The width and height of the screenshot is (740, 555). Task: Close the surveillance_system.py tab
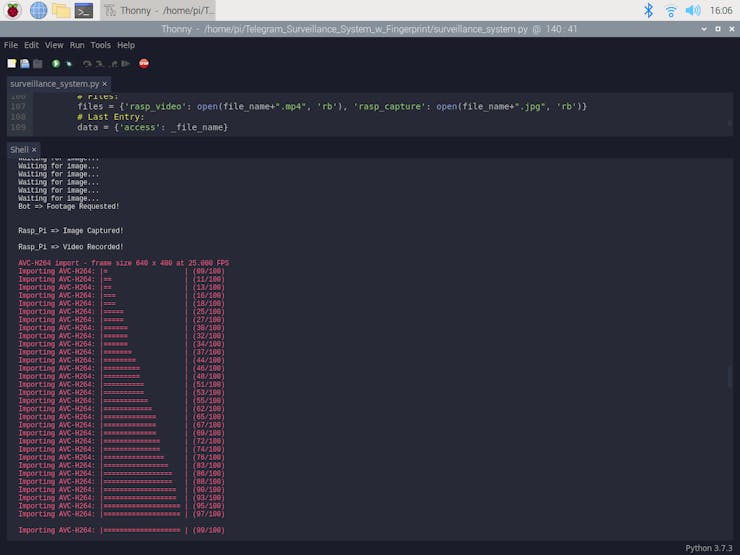tap(104, 84)
